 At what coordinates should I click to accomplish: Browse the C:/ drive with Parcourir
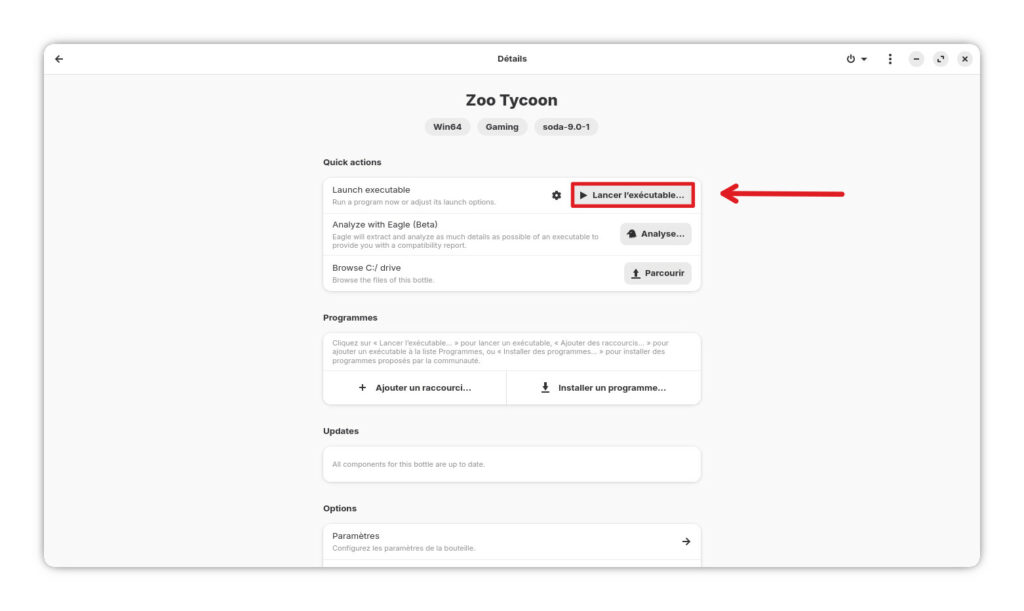pos(657,273)
